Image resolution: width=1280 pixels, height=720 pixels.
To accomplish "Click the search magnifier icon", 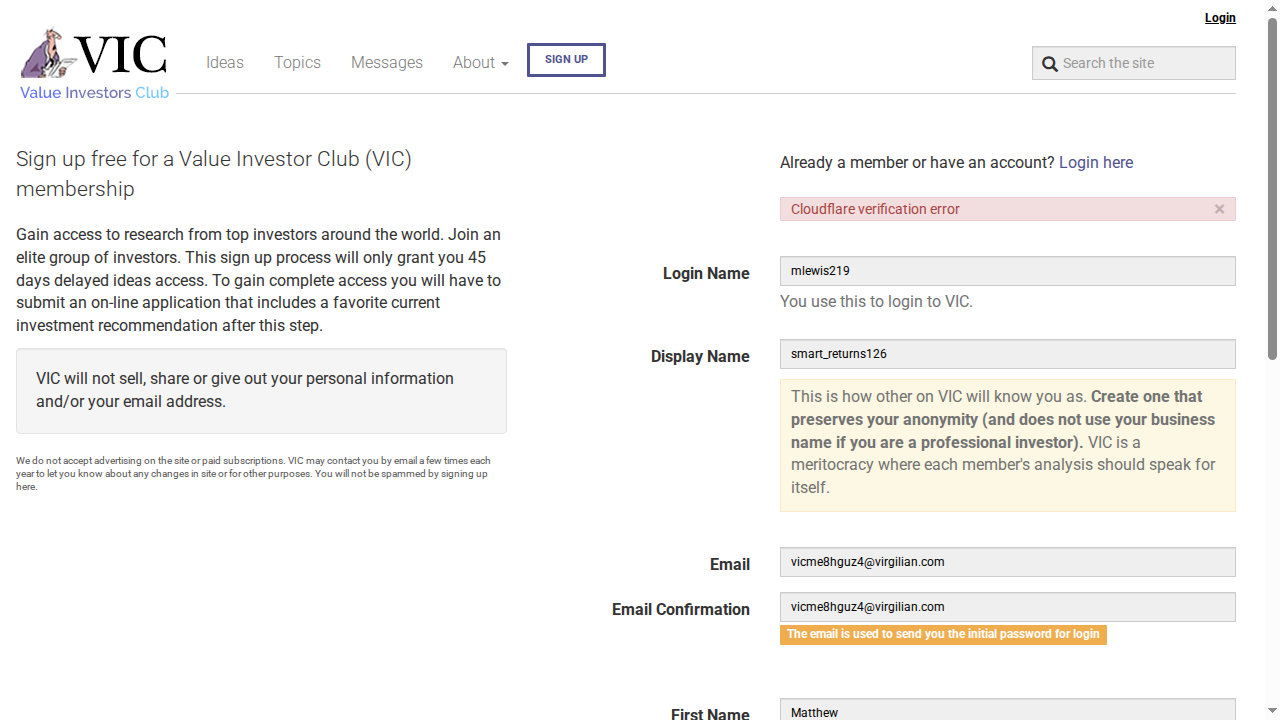I will coord(1049,64).
